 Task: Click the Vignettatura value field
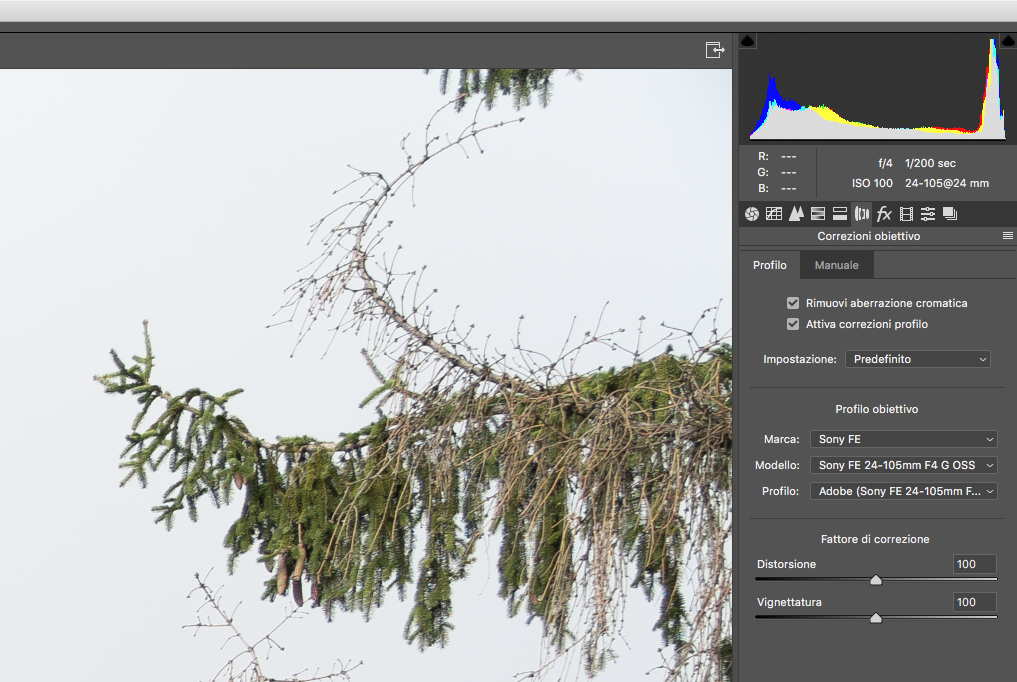(974, 602)
